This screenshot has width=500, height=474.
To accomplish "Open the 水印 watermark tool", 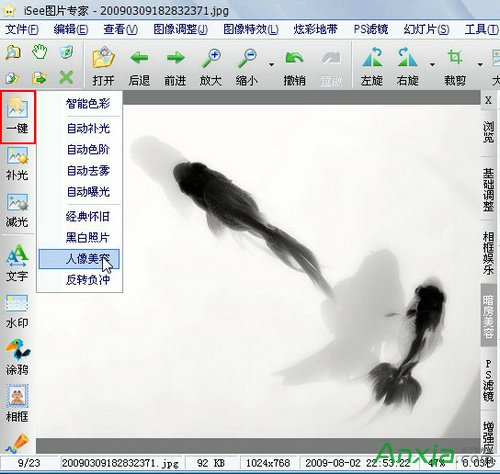I will coord(17,311).
